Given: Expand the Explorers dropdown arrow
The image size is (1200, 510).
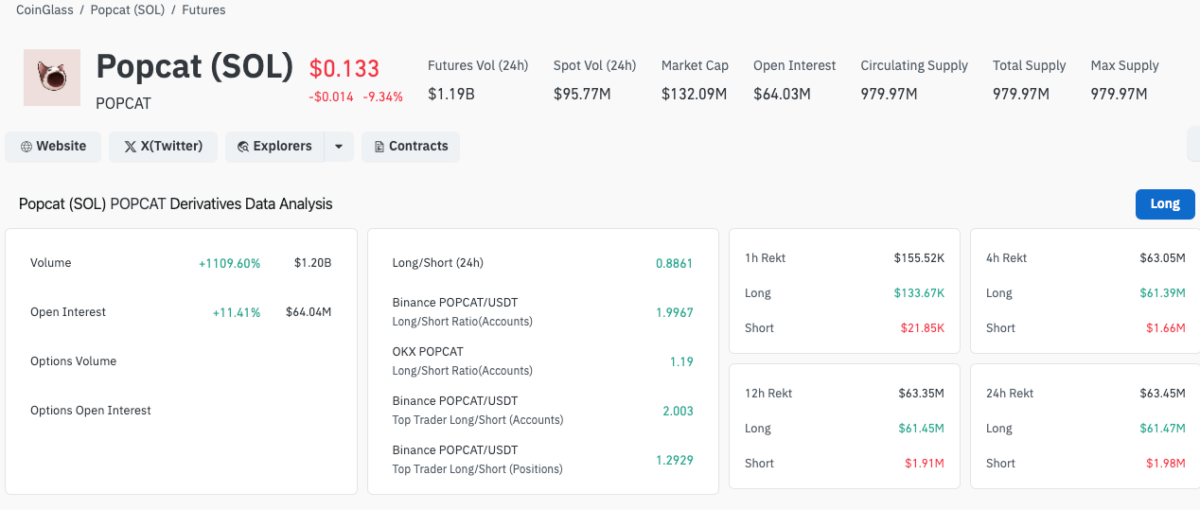Looking at the screenshot, I should (339, 147).
